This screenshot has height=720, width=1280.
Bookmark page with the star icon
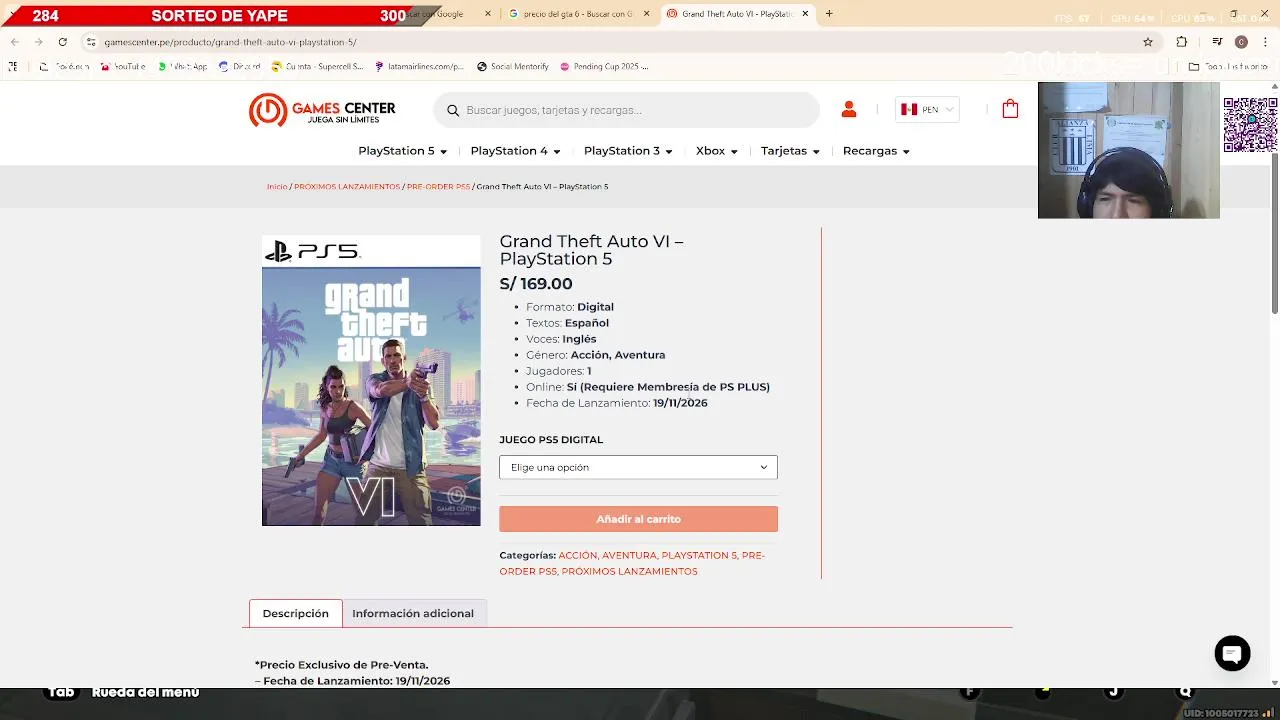(x=1148, y=42)
